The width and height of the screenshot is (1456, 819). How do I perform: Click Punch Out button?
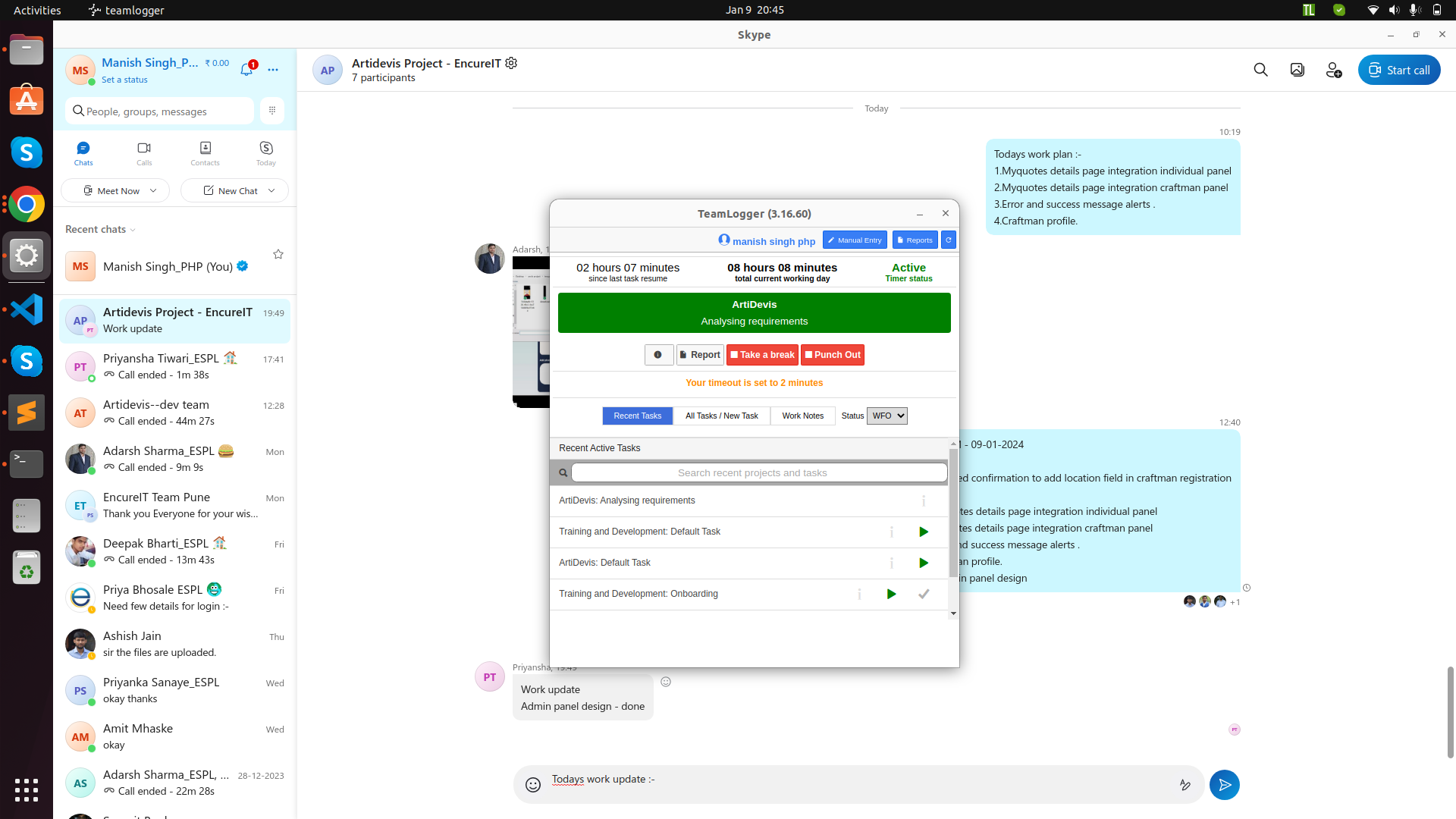833,355
